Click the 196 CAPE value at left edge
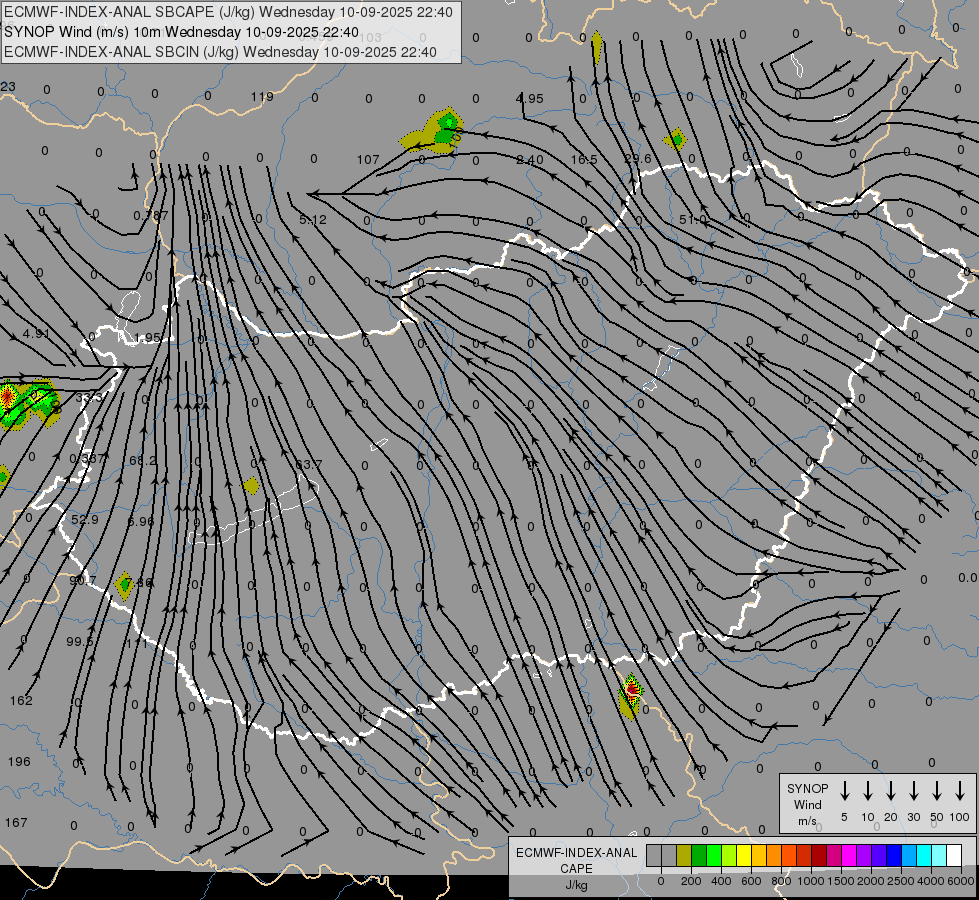The width and height of the screenshot is (979, 900). 18,761
